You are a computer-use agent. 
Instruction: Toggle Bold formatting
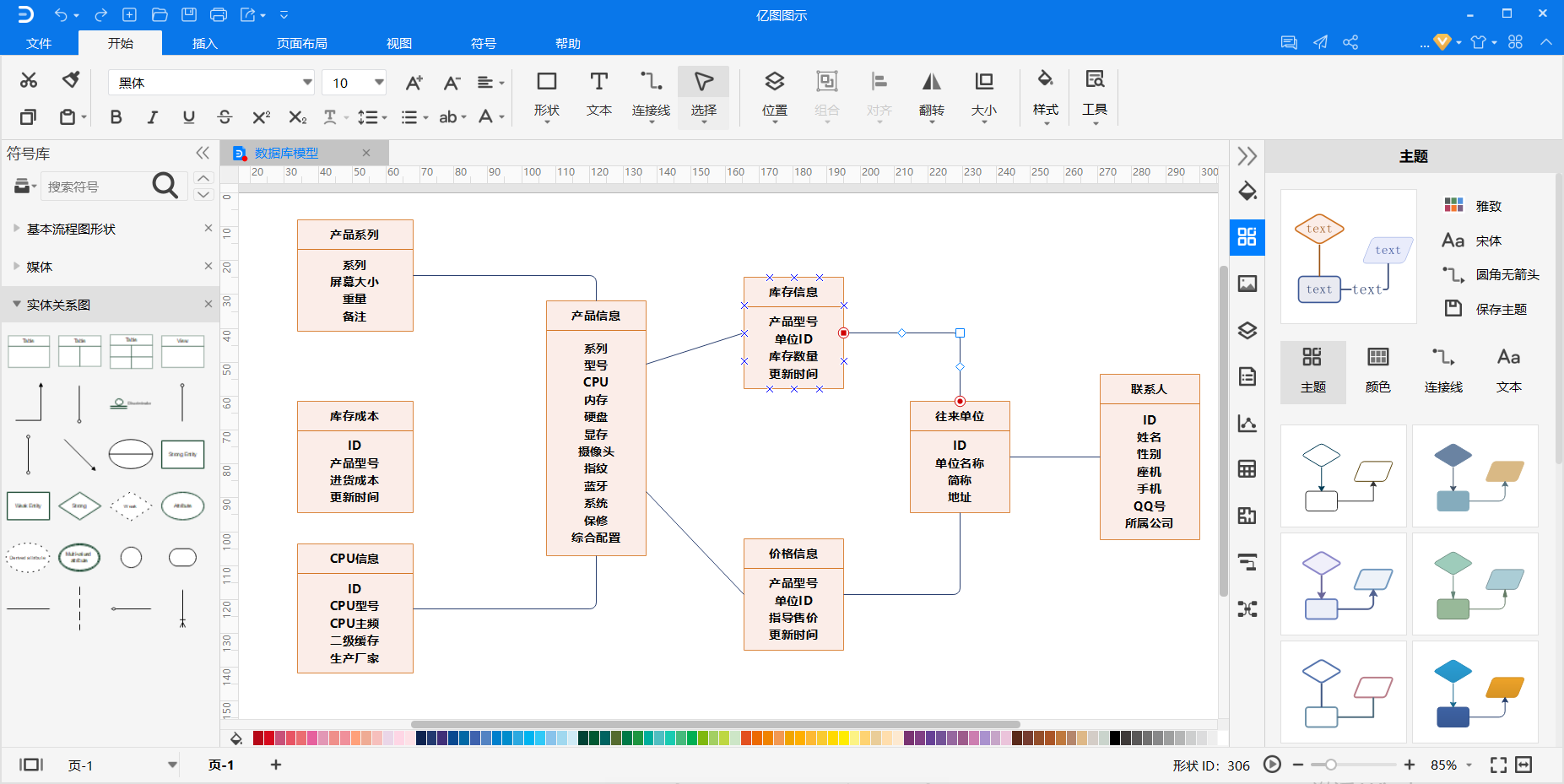(x=116, y=117)
